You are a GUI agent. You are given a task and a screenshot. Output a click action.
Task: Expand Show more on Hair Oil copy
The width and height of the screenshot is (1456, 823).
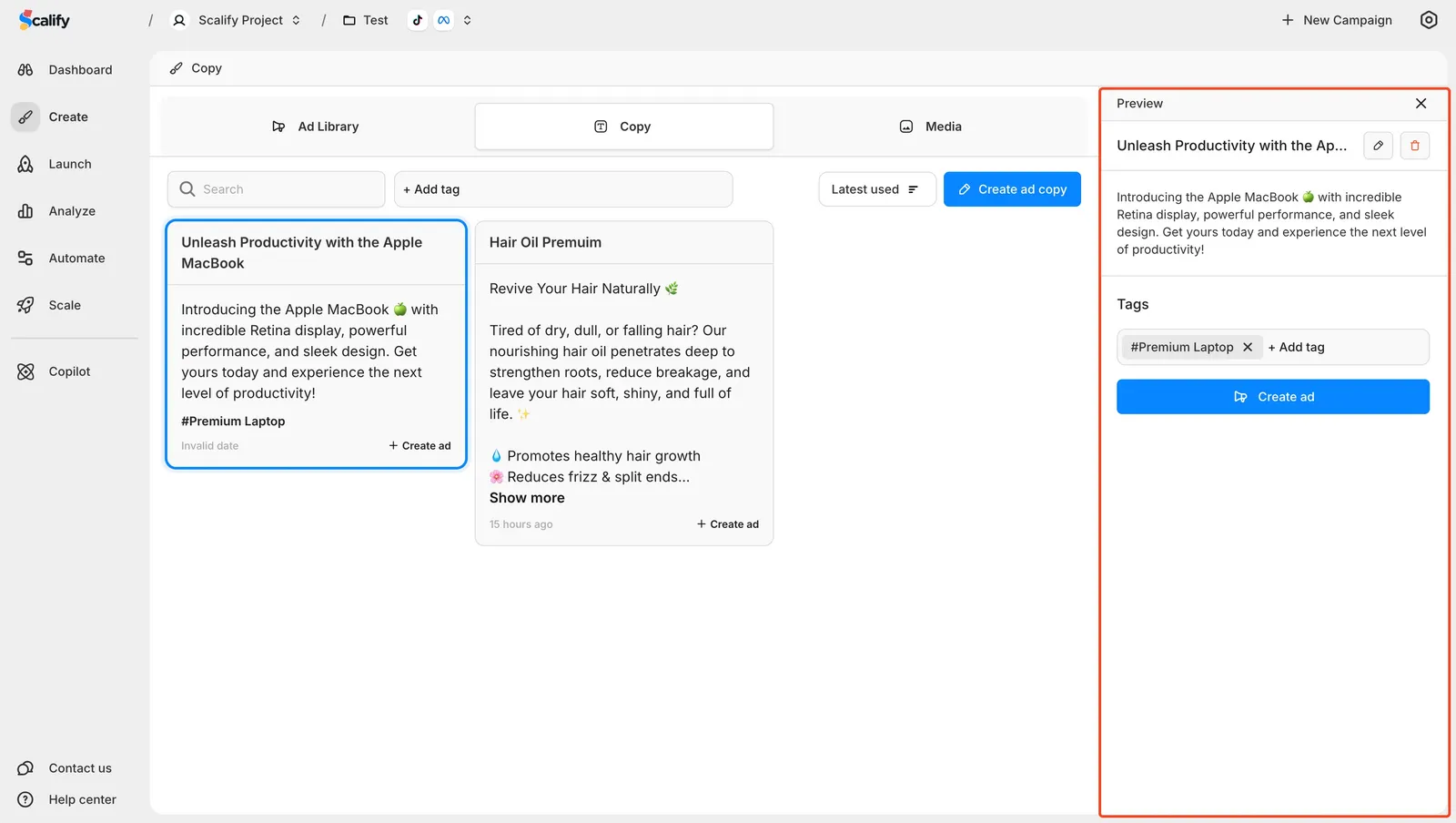[527, 498]
